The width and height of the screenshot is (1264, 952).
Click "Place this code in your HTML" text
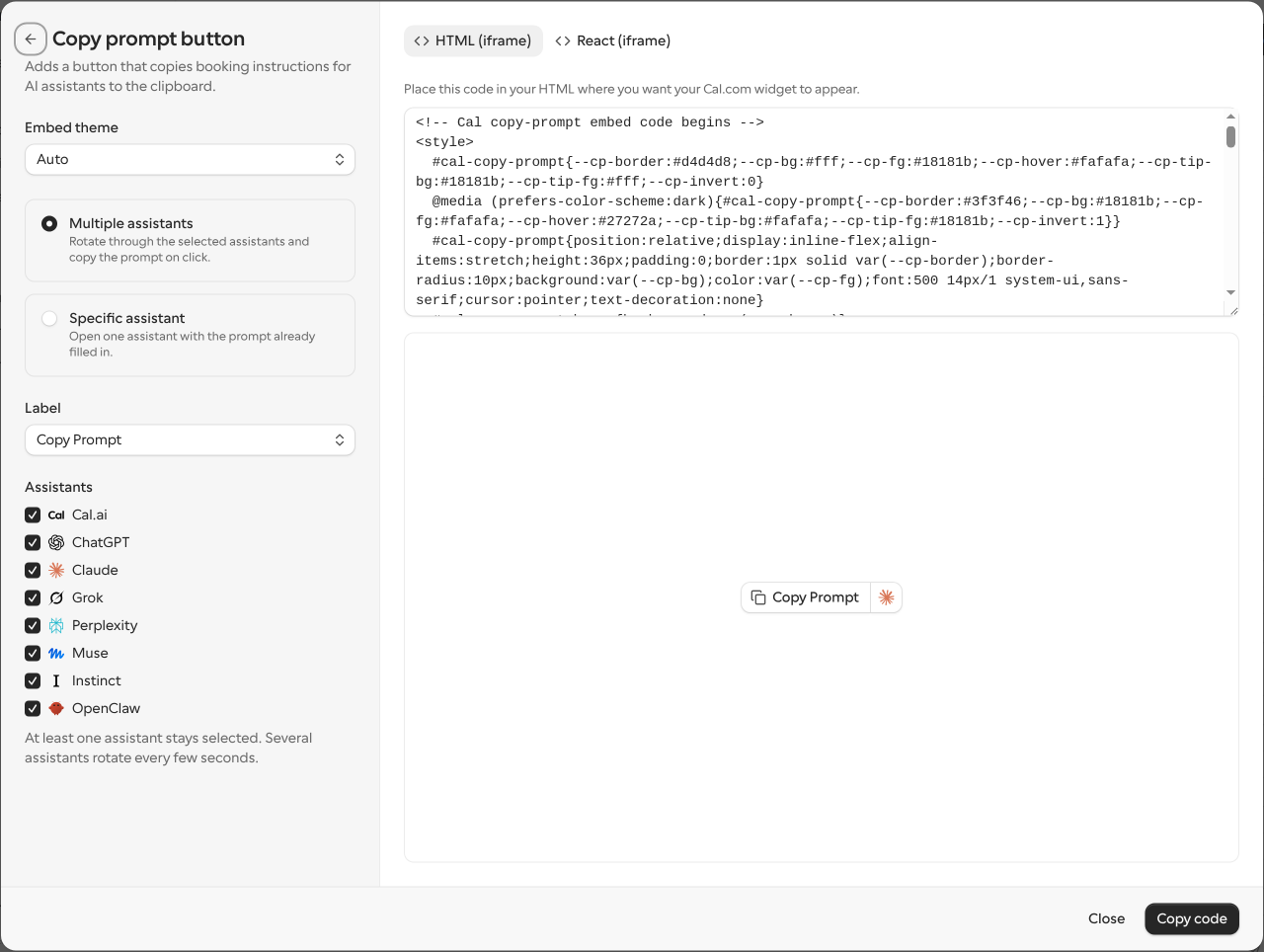[x=631, y=89]
